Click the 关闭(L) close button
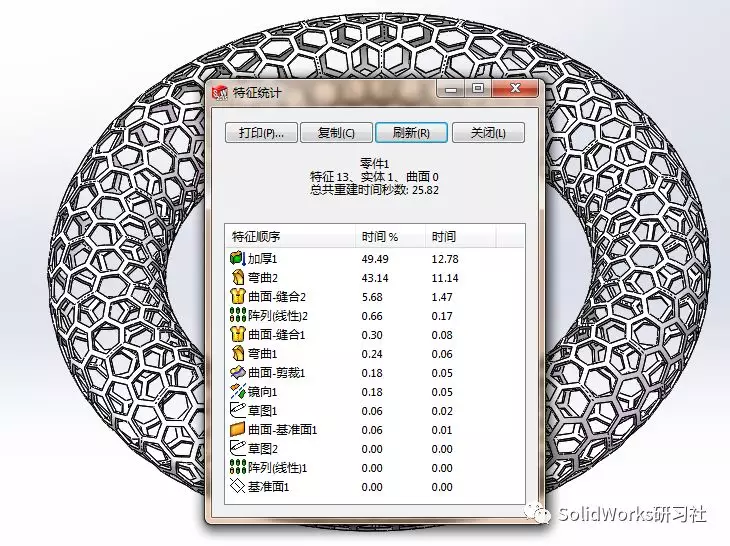The image size is (730, 546). click(x=488, y=133)
